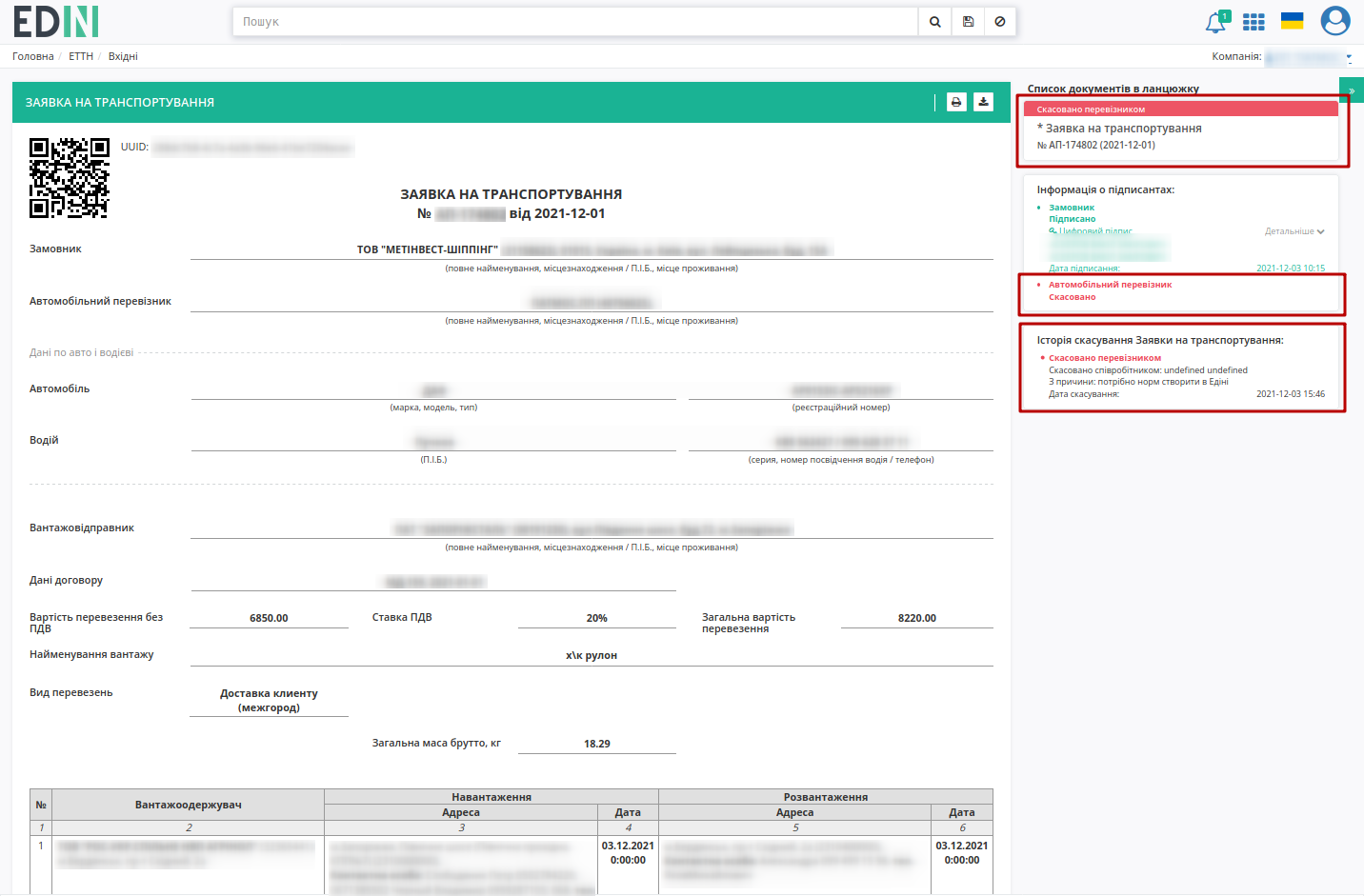
Task: Click the 20% VAT rate value
Action: (x=597, y=618)
